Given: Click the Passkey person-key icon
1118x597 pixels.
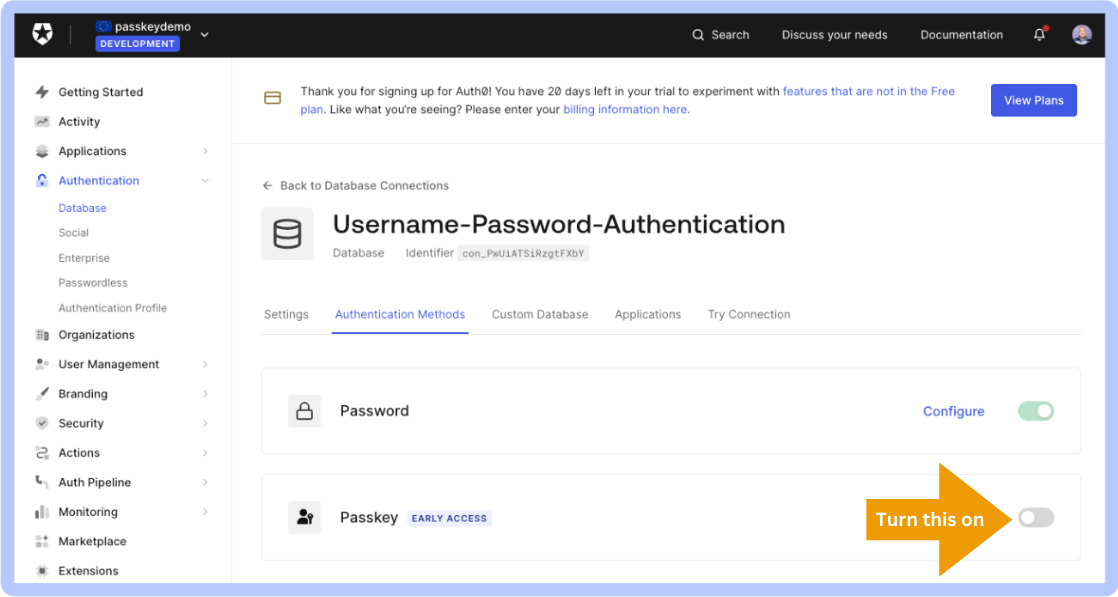Looking at the screenshot, I should click(x=304, y=517).
